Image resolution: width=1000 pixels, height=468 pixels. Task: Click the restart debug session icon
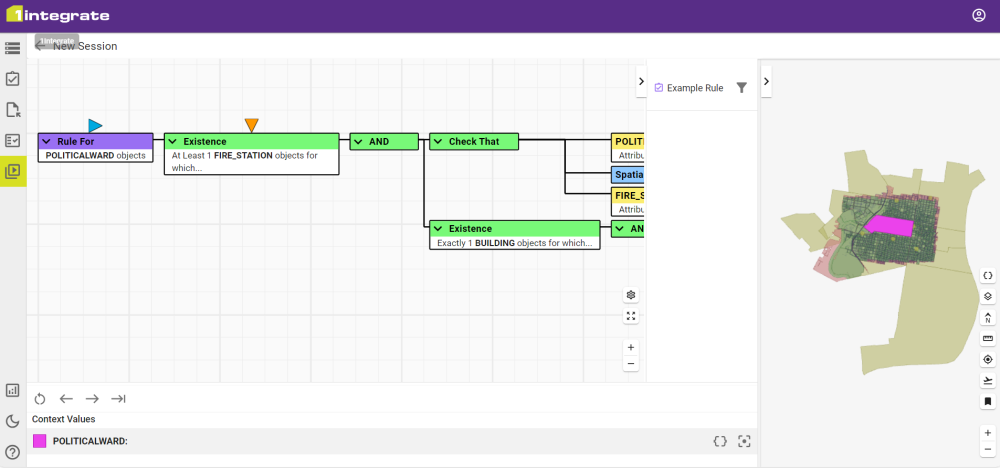(40, 399)
